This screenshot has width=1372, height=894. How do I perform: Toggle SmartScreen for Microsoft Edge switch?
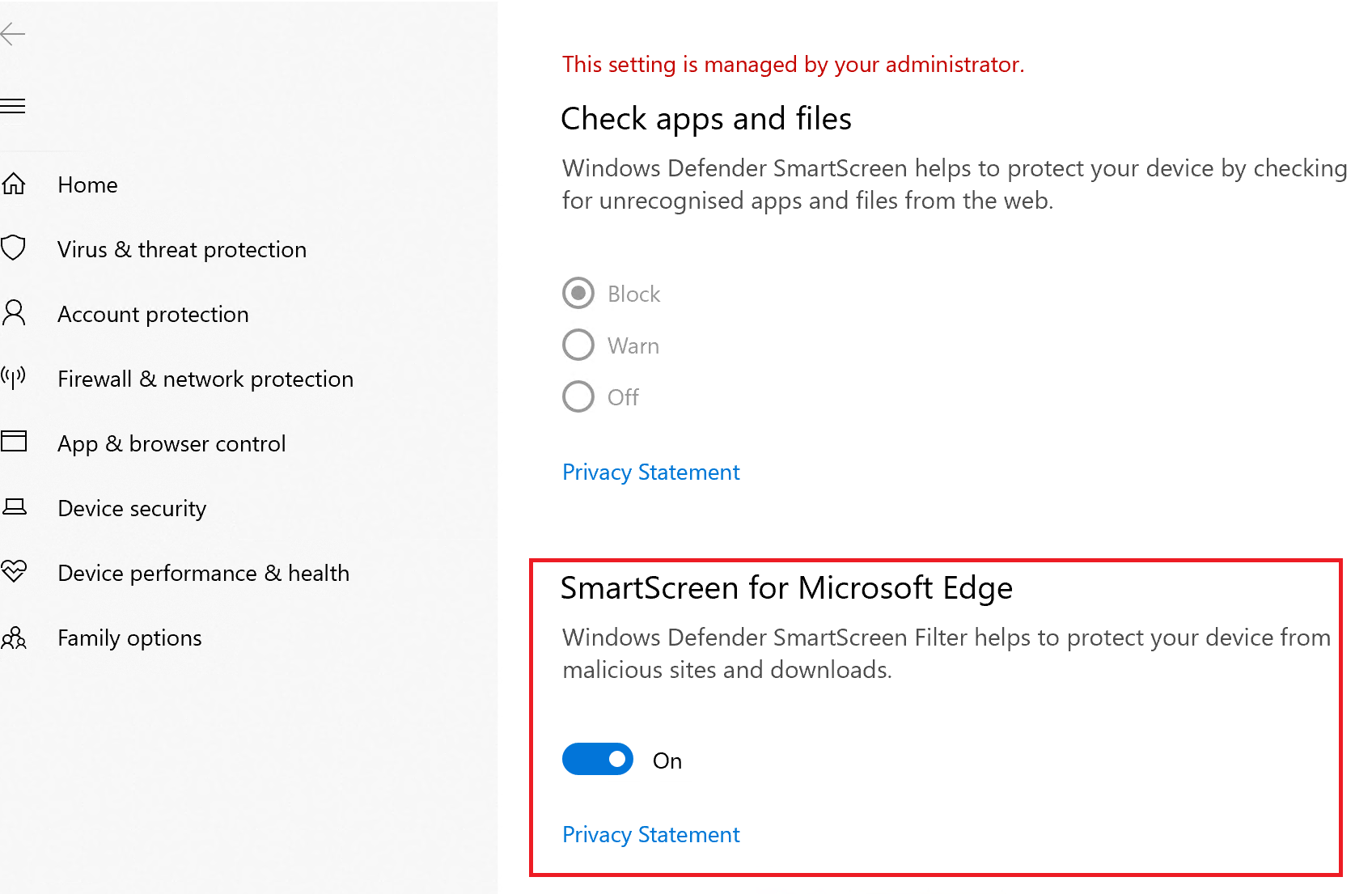pos(598,759)
